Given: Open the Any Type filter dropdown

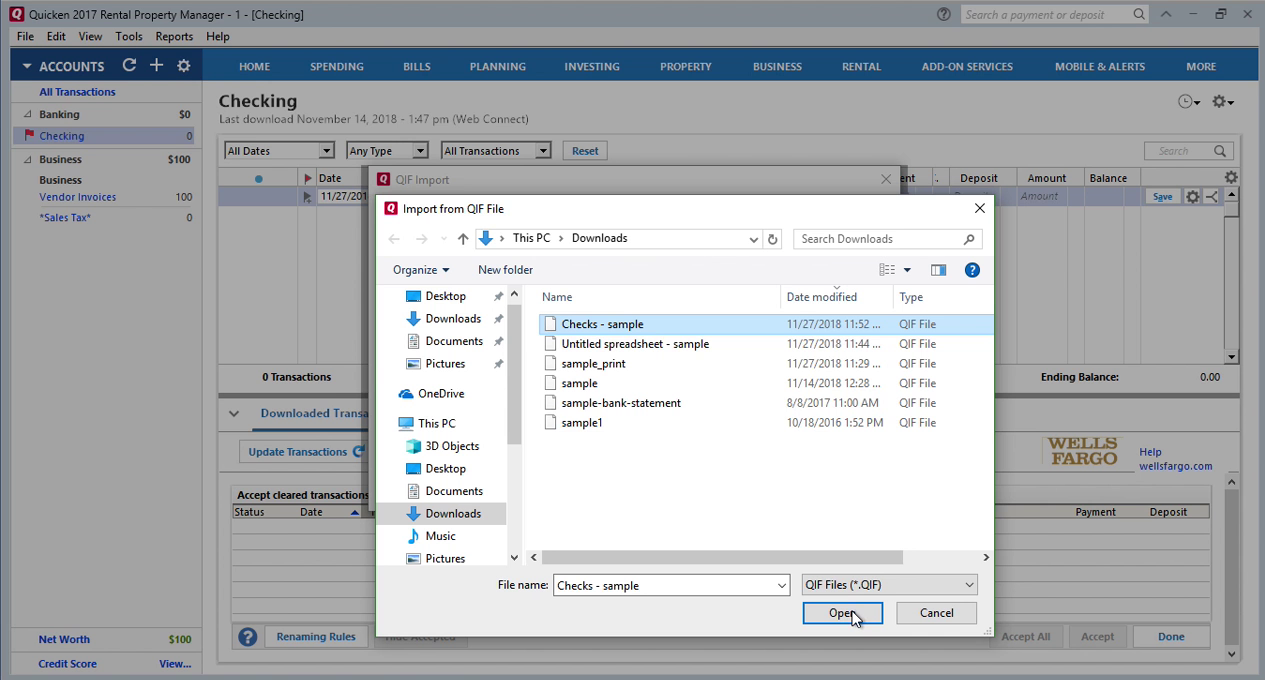Looking at the screenshot, I should pos(420,151).
